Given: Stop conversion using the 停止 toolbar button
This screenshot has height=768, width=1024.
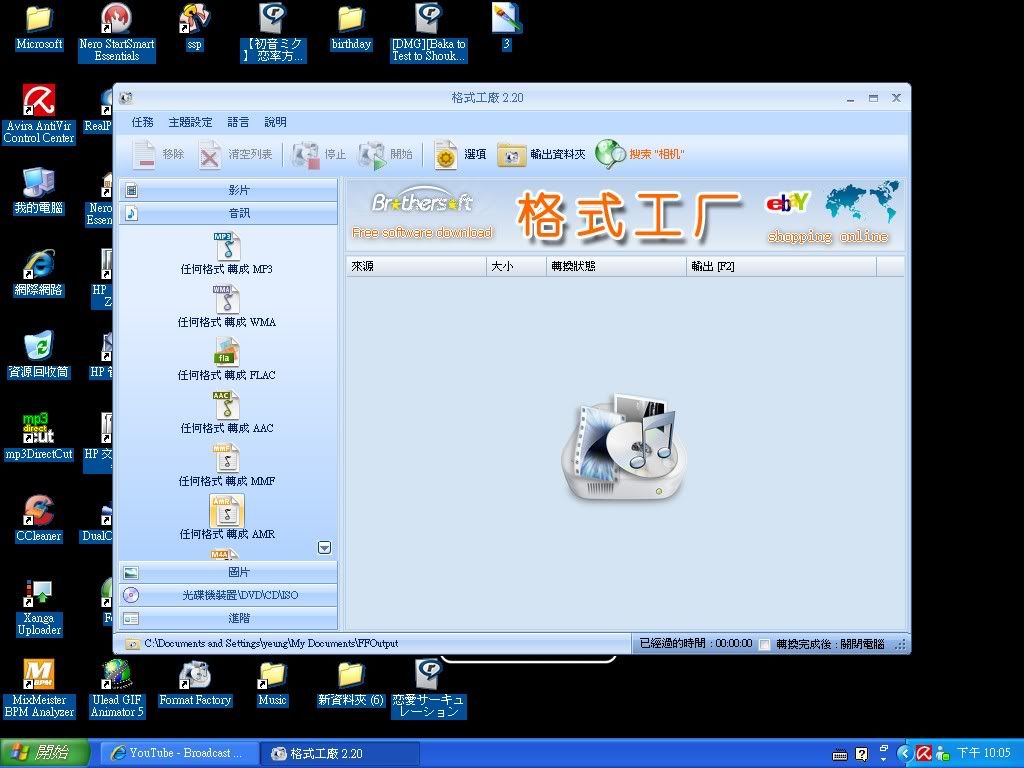Looking at the screenshot, I should coord(319,155).
